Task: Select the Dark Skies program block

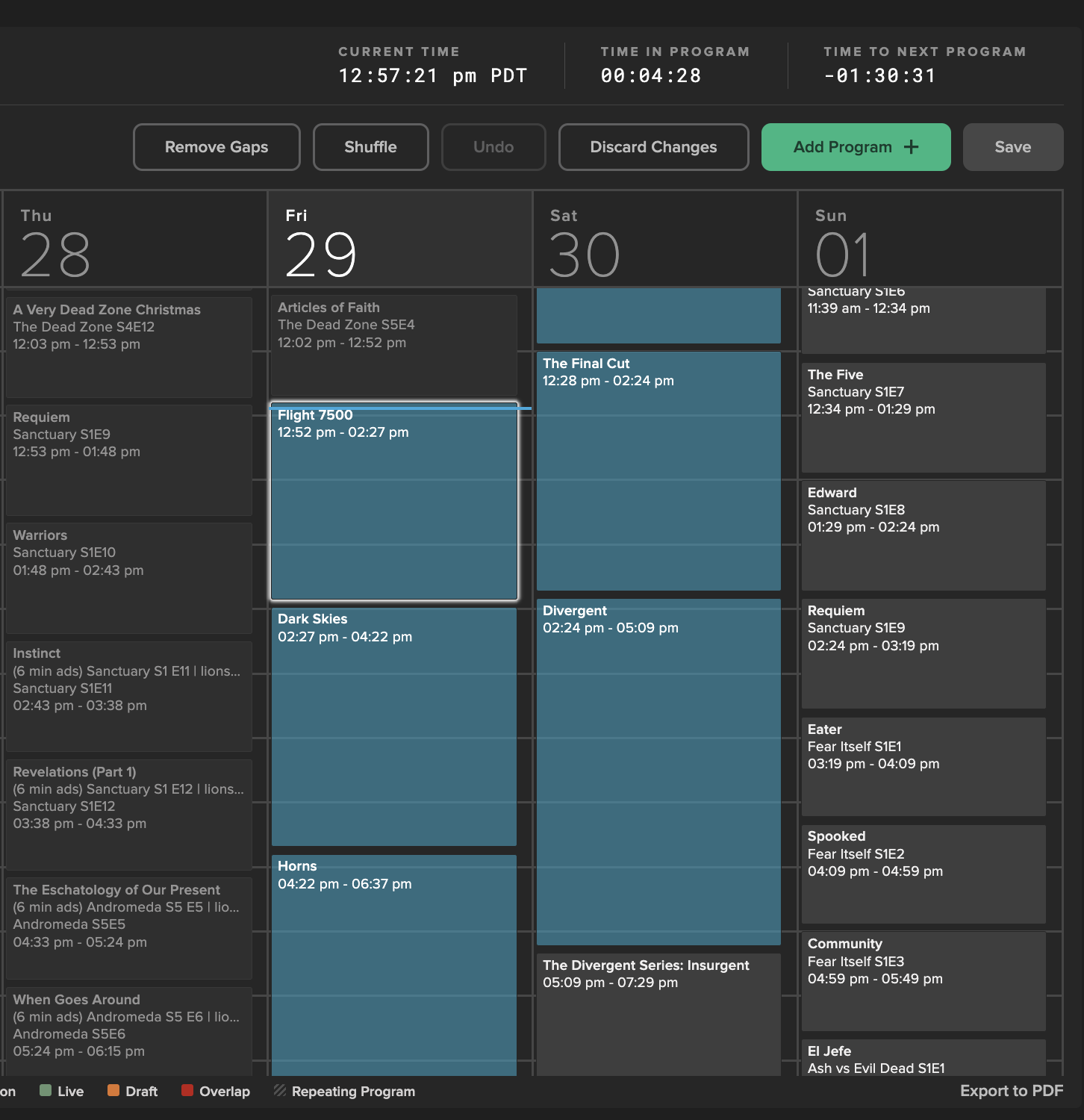Action: tap(393, 724)
